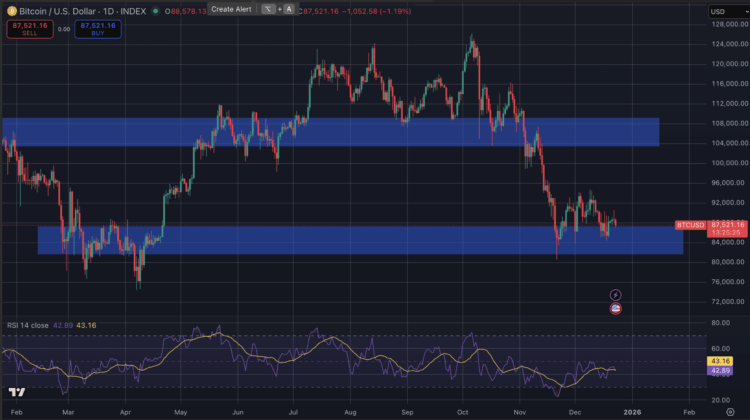The image size is (750, 420).
Task: Click the 60.00 RSI axis label
Action: pos(721,349)
